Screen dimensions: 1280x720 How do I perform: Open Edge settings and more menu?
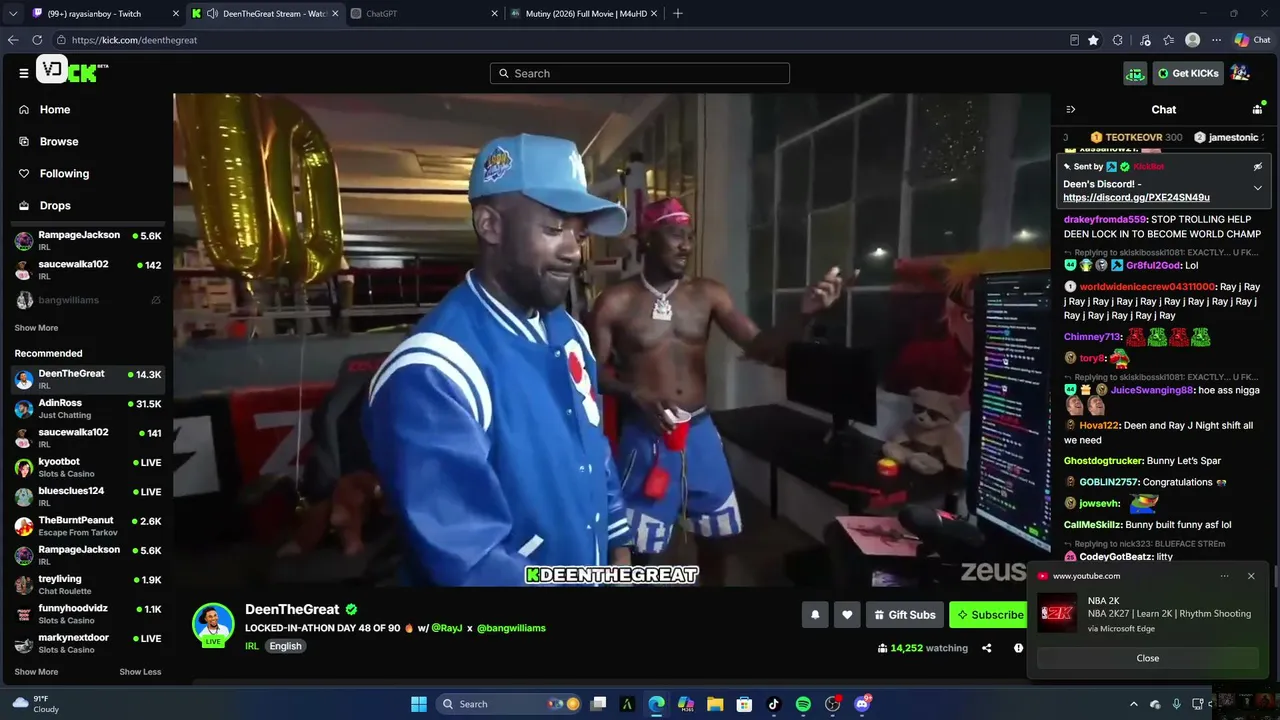click(1217, 40)
